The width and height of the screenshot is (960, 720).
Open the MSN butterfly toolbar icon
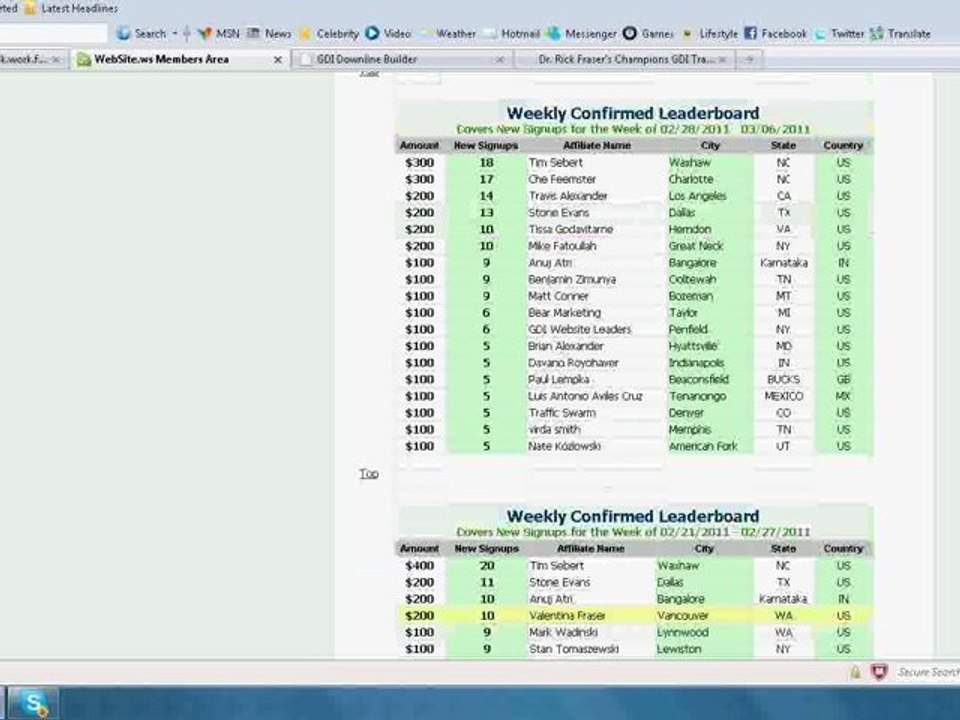pos(205,34)
